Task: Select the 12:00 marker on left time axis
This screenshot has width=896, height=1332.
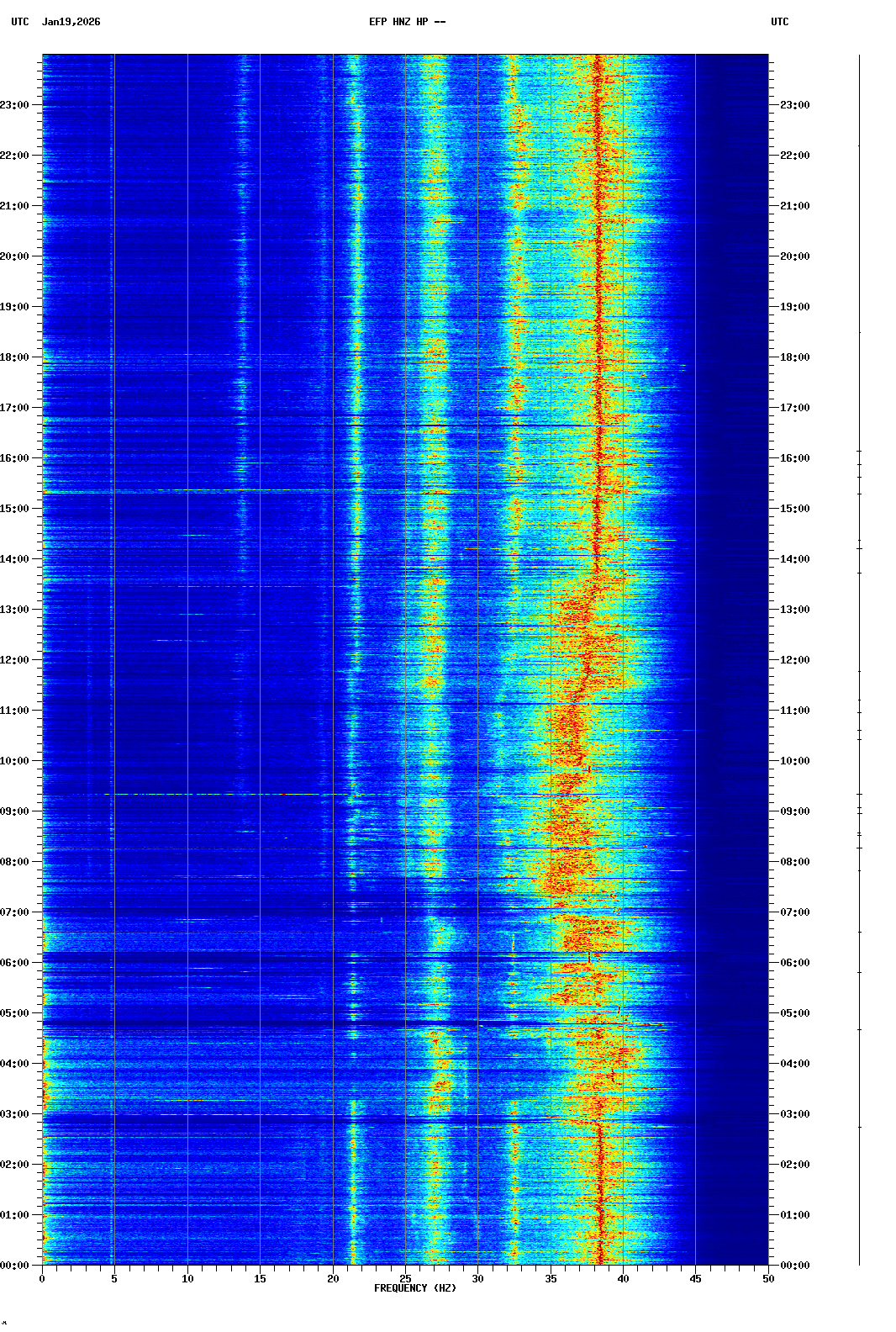Action: [15, 660]
